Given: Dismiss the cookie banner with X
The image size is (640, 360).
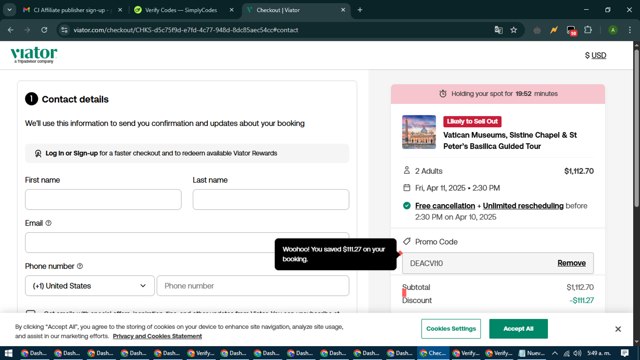Looking at the screenshot, I should tap(618, 329).
